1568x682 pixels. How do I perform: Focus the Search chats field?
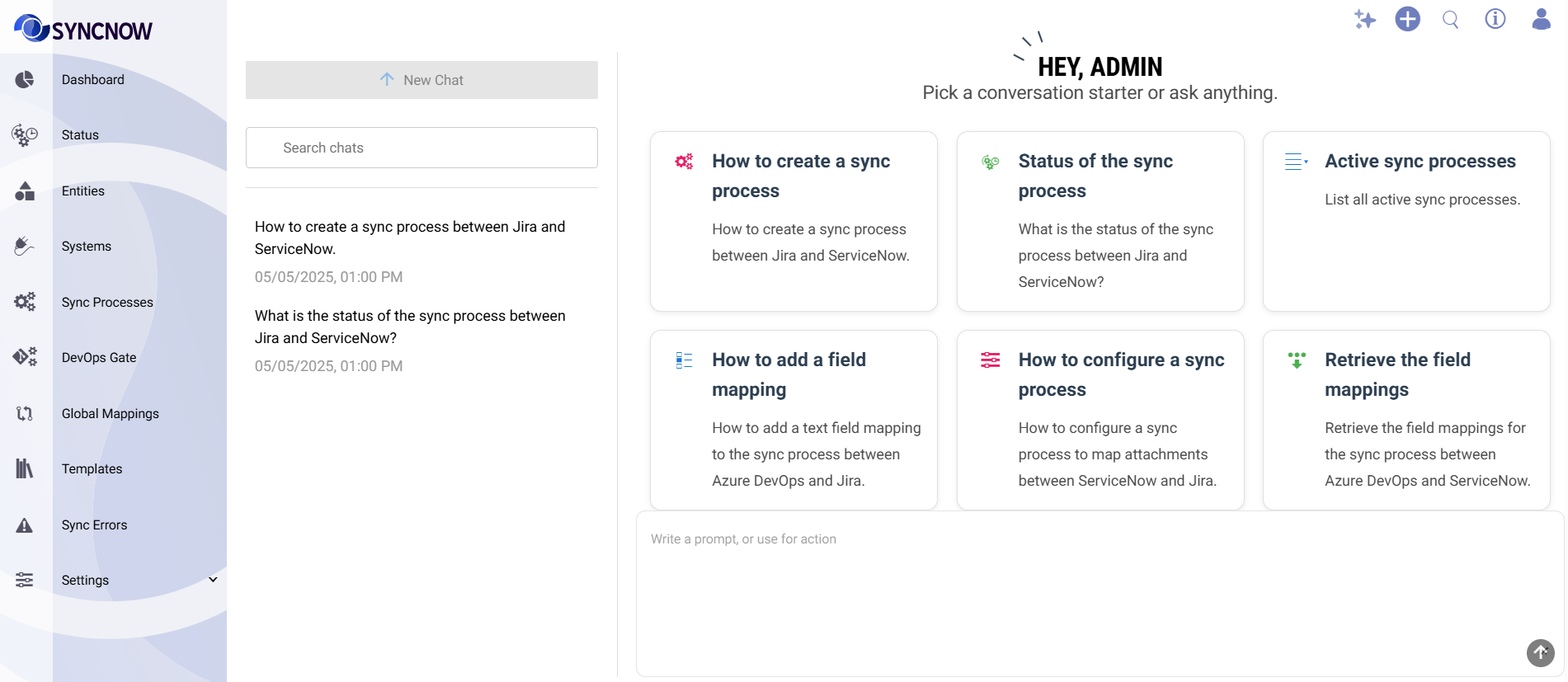(421, 148)
